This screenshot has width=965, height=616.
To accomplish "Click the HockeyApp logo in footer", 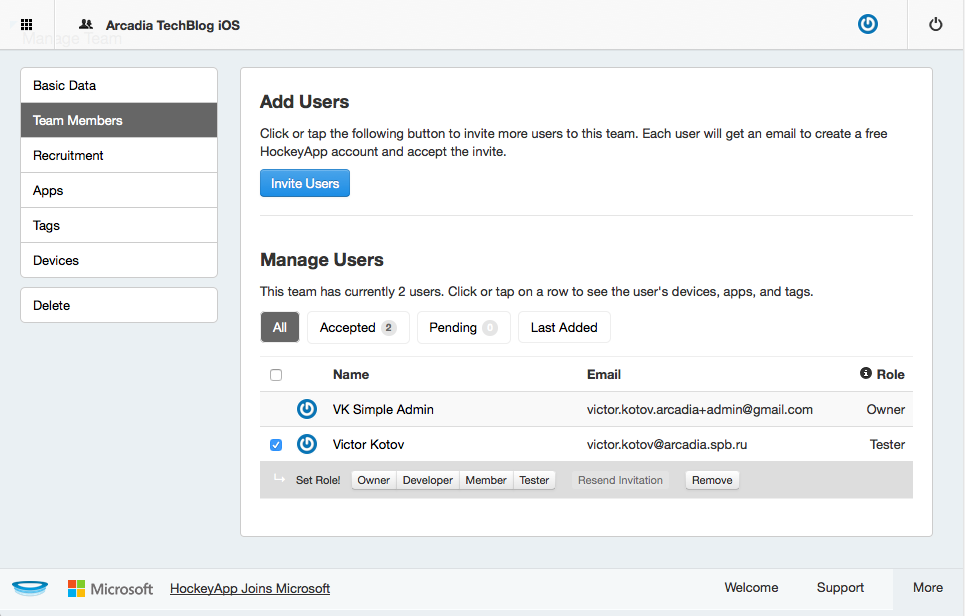I will (30, 588).
